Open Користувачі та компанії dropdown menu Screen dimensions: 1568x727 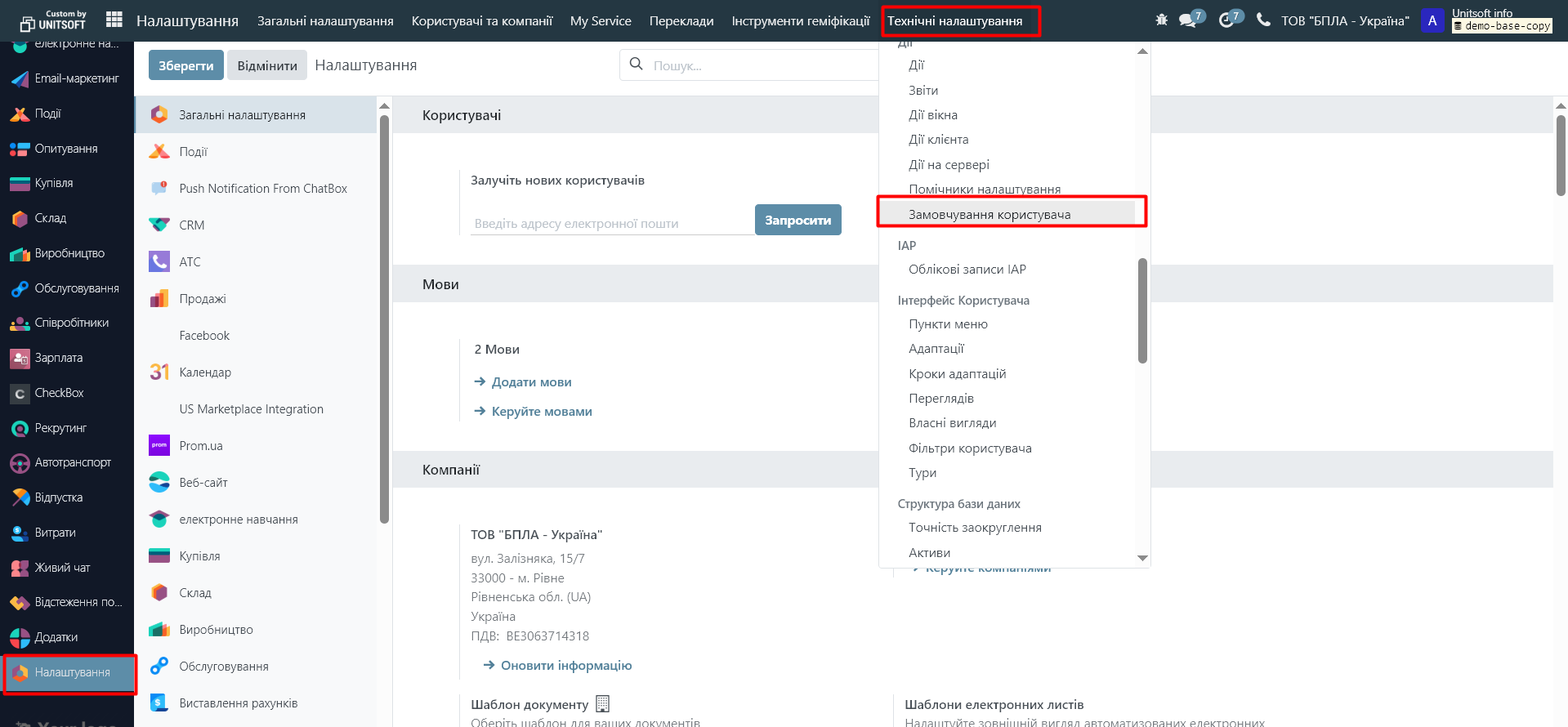(481, 21)
